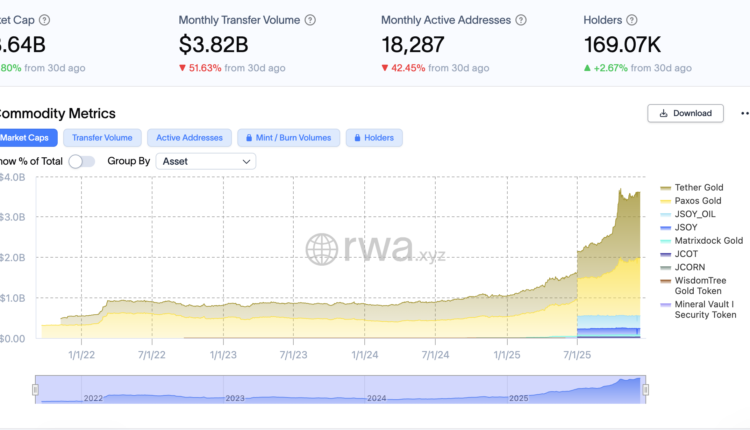
Task: Click the Download button
Action: pos(685,113)
